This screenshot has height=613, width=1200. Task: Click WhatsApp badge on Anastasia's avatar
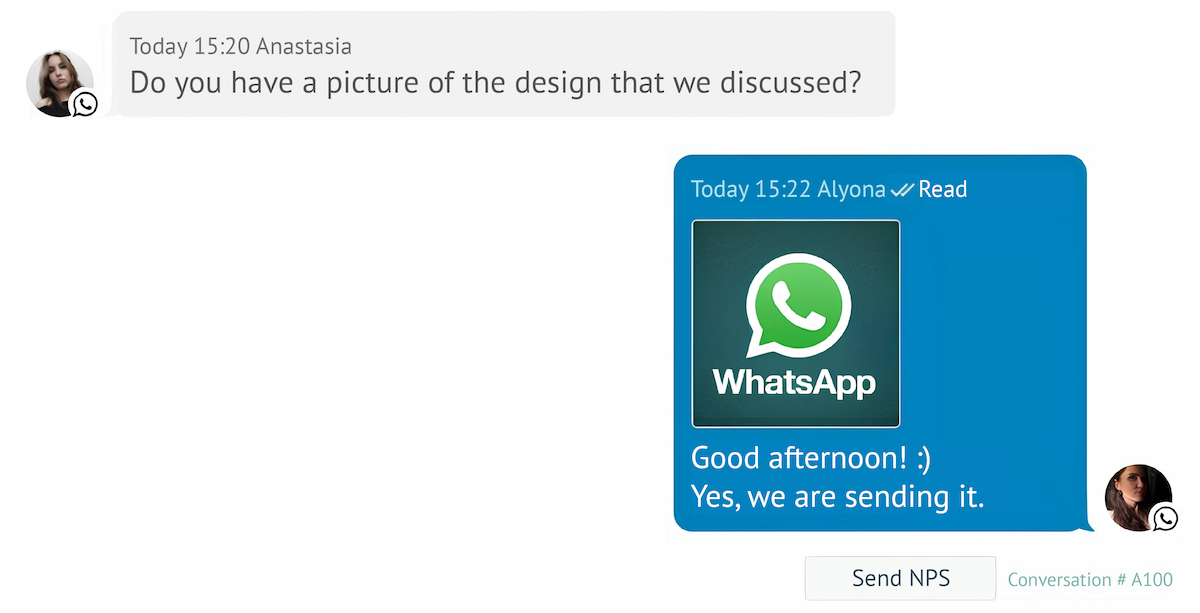(x=85, y=103)
